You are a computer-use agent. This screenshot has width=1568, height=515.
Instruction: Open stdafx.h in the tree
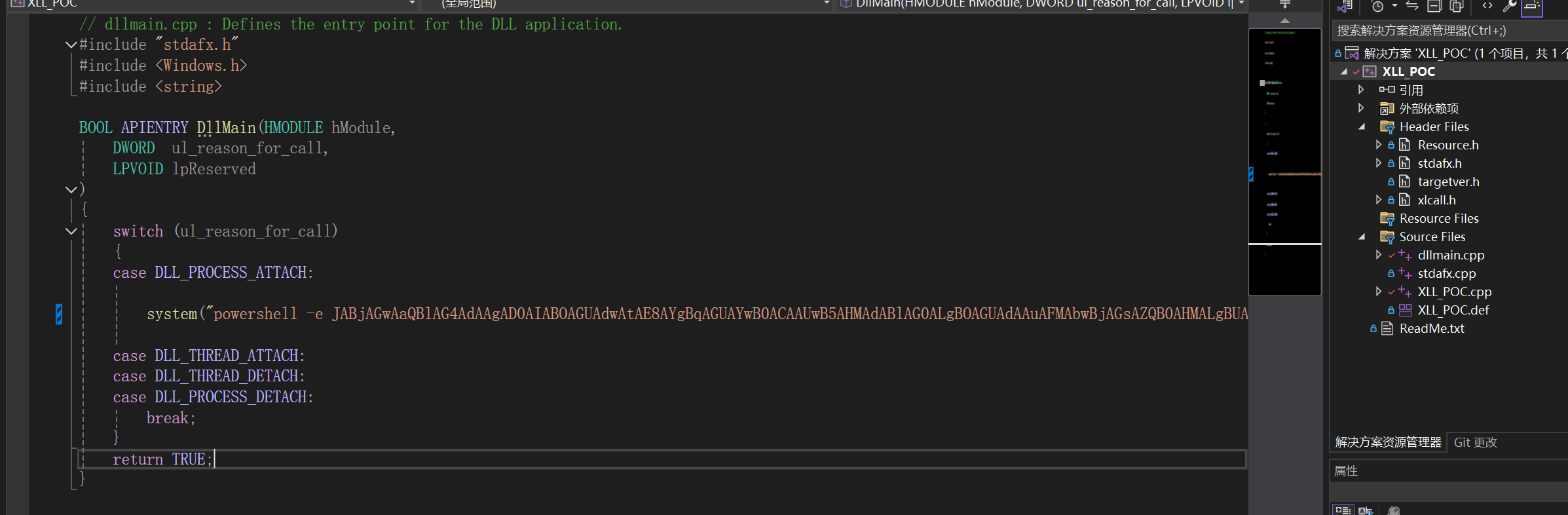click(x=1439, y=163)
